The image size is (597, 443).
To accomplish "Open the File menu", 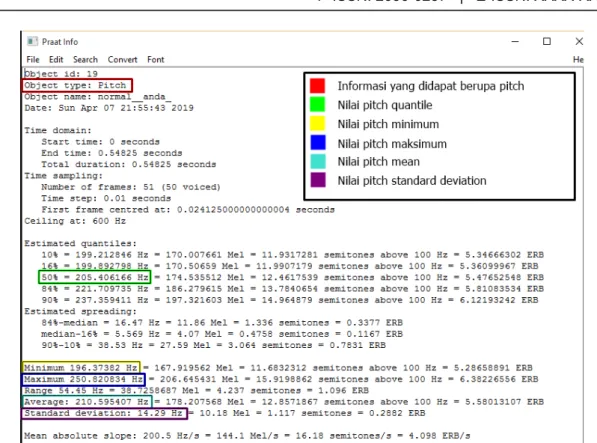I will [x=33, y=60].
